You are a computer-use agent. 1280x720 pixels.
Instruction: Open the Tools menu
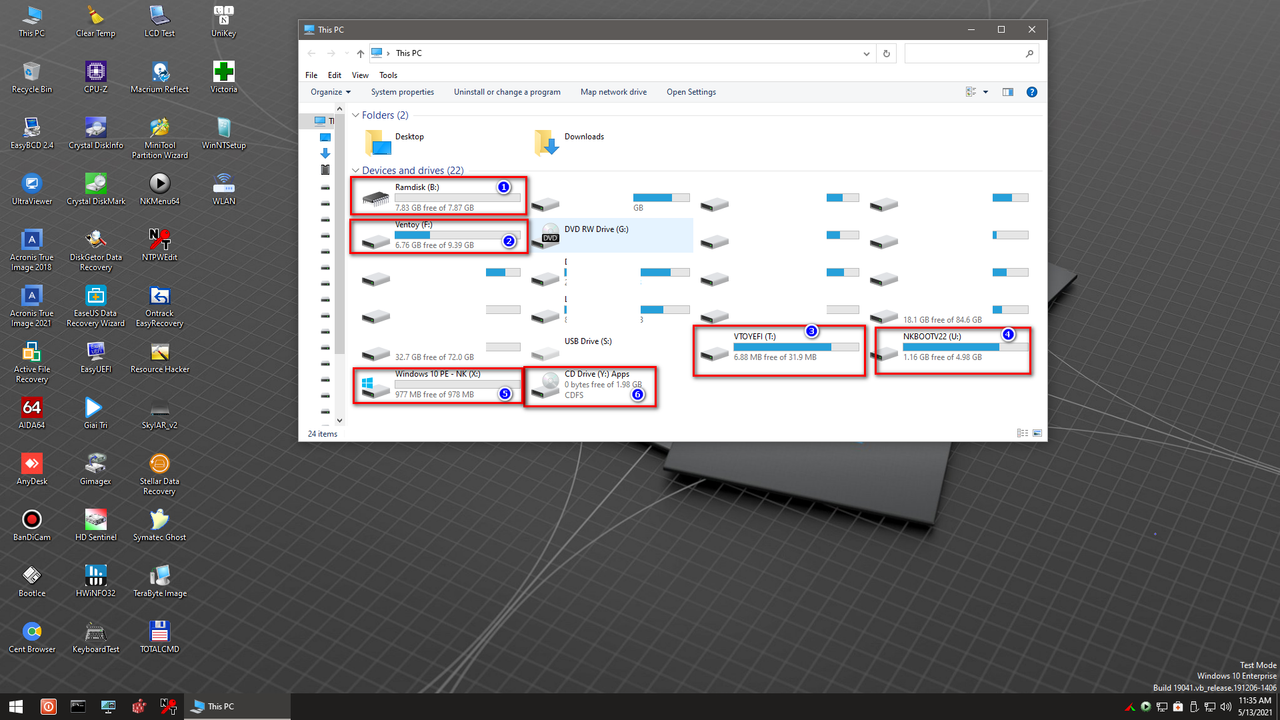click(x=388, y=75)
